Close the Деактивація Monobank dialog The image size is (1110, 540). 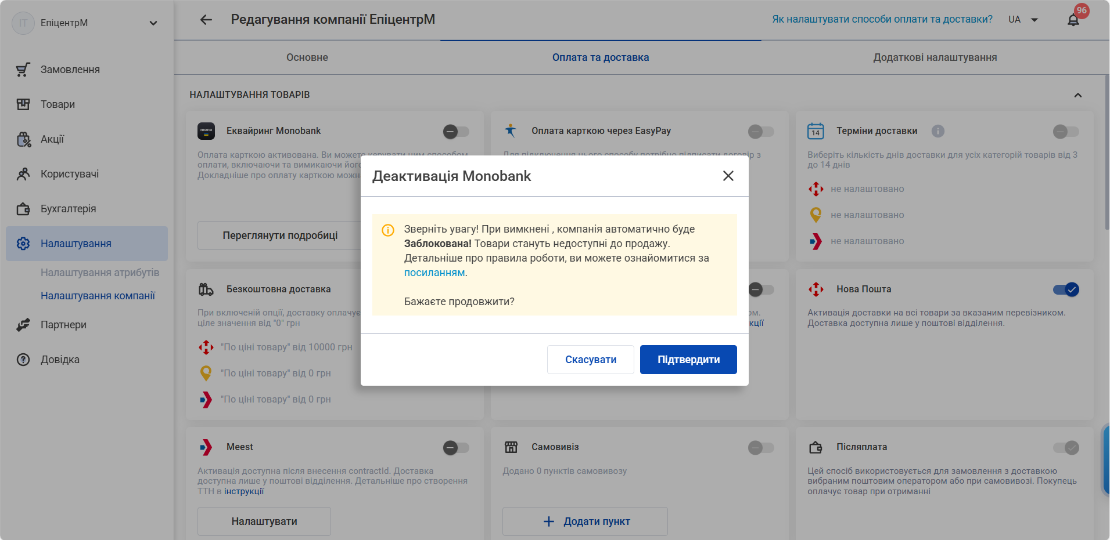[728, 176]
